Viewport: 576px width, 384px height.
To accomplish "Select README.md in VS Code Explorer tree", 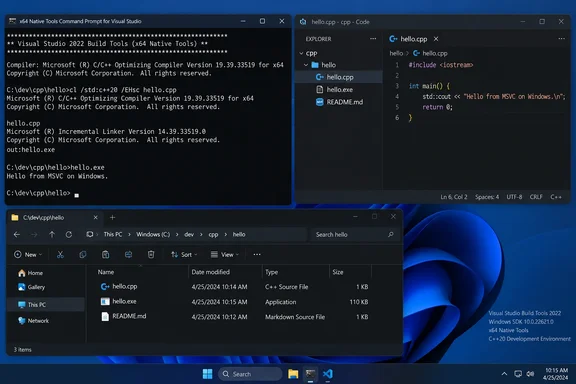I will (x=339, y=102).
